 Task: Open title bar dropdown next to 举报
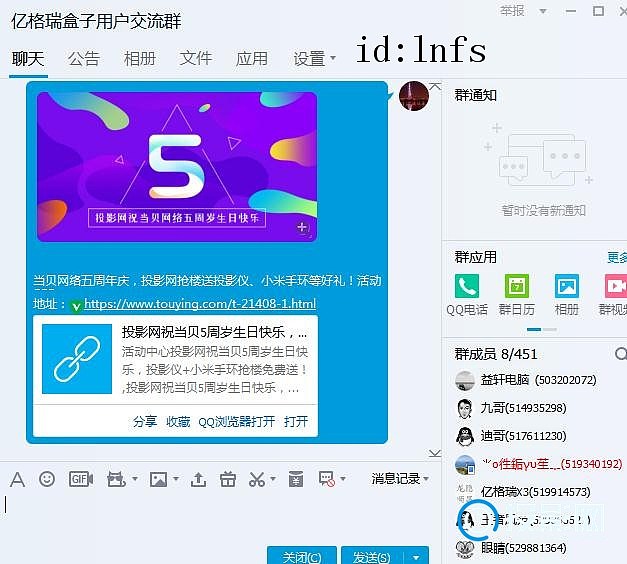point(543,11)
